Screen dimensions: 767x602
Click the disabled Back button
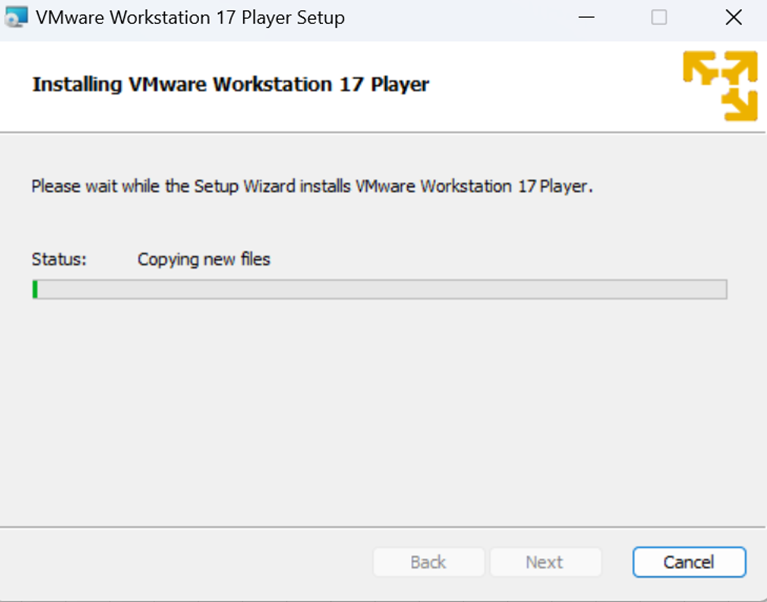[x=429, y=562]
